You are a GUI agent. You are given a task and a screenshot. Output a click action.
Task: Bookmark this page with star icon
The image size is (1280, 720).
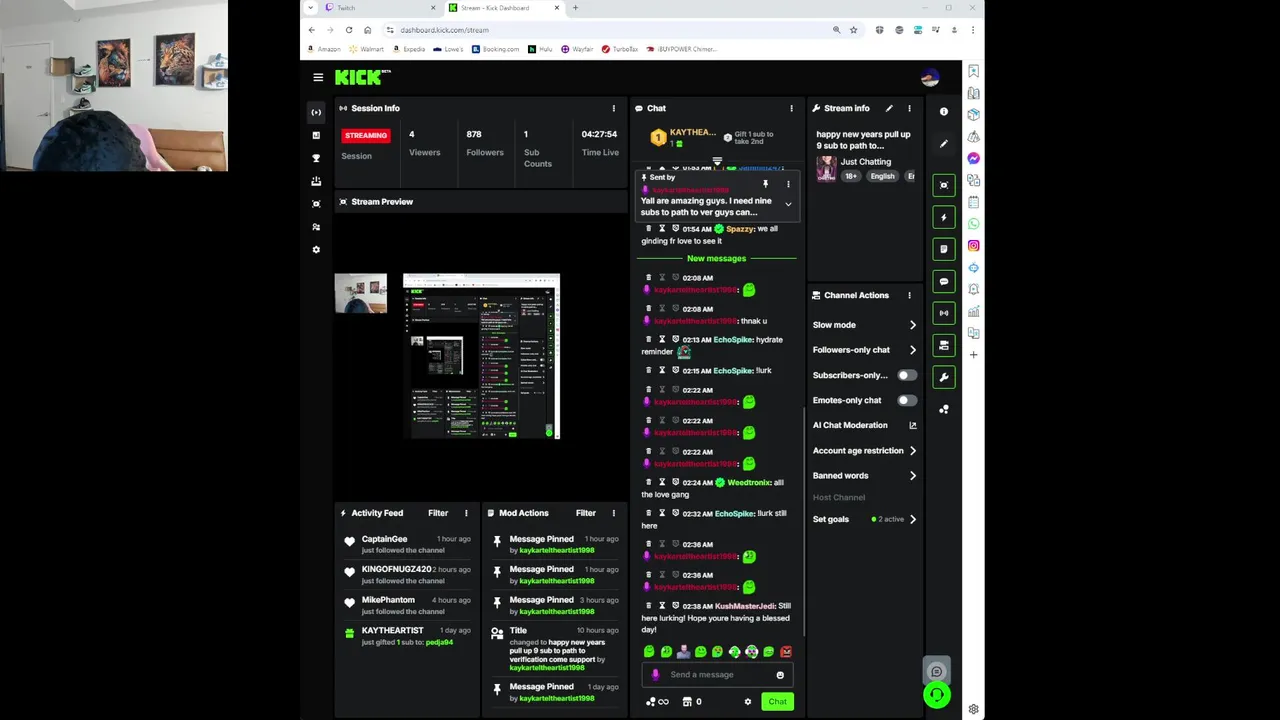click(854, 30)
